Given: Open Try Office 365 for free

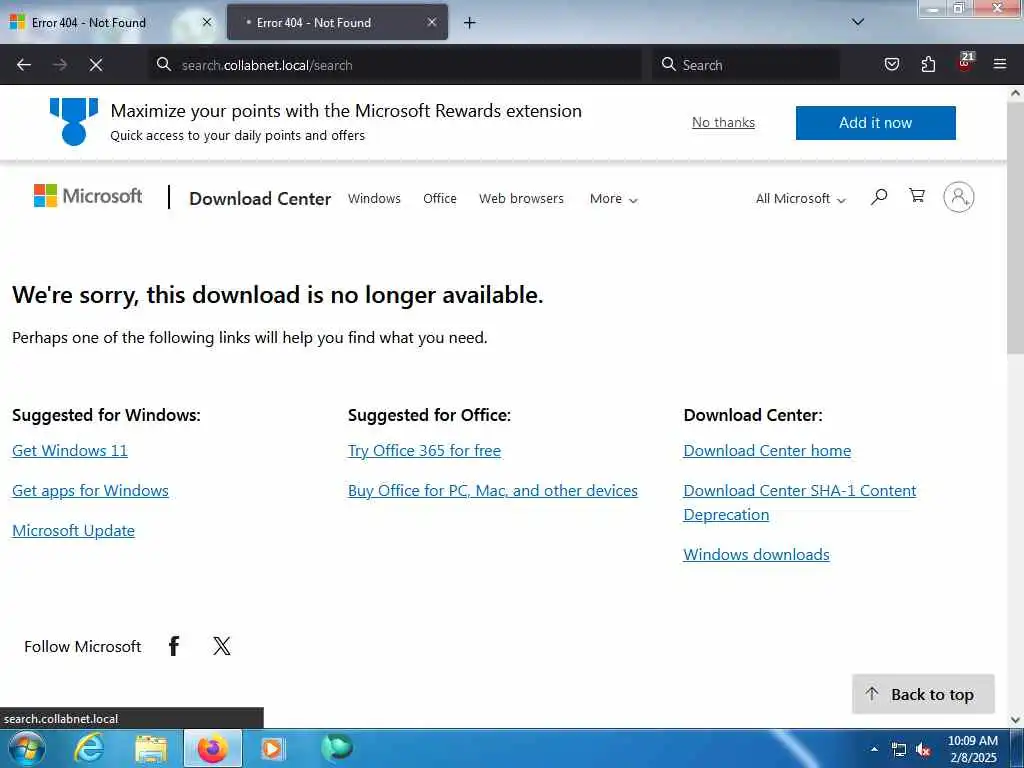Looking at the screenshot, I should click(424, 451).
